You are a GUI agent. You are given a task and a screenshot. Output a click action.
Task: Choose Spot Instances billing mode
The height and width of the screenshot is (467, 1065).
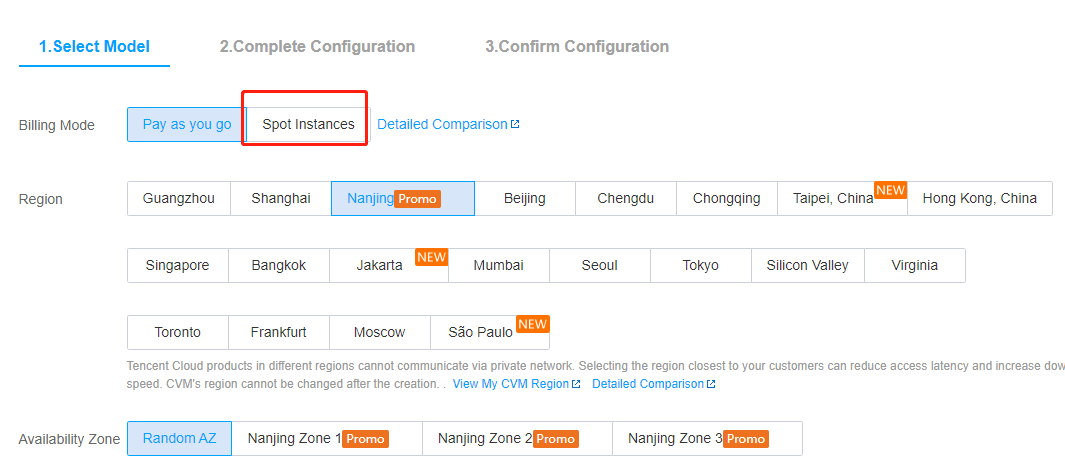point(308,125)
